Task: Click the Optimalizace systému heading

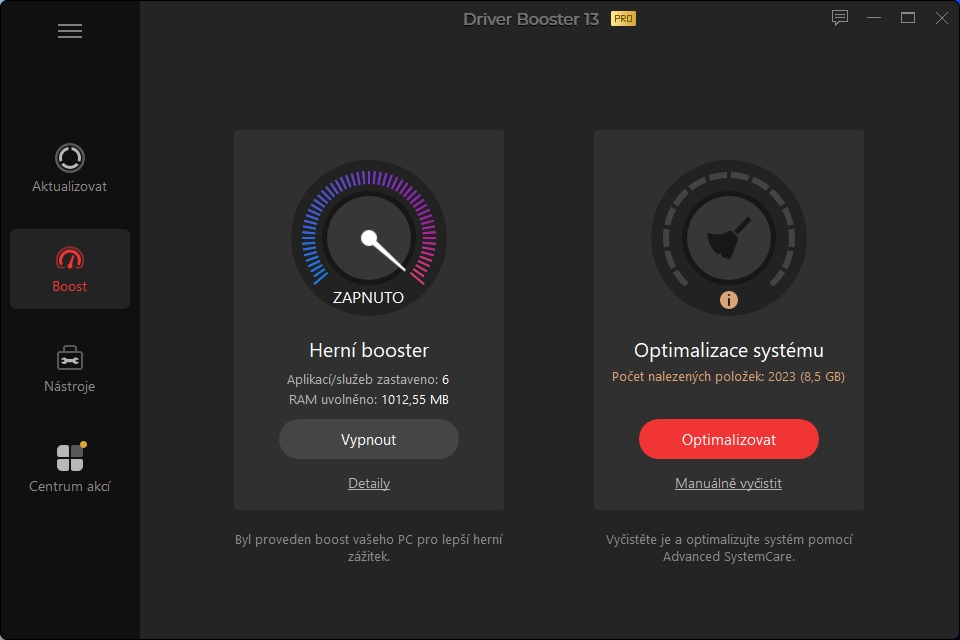Action: pyautogui.click(x=728, y=350)
